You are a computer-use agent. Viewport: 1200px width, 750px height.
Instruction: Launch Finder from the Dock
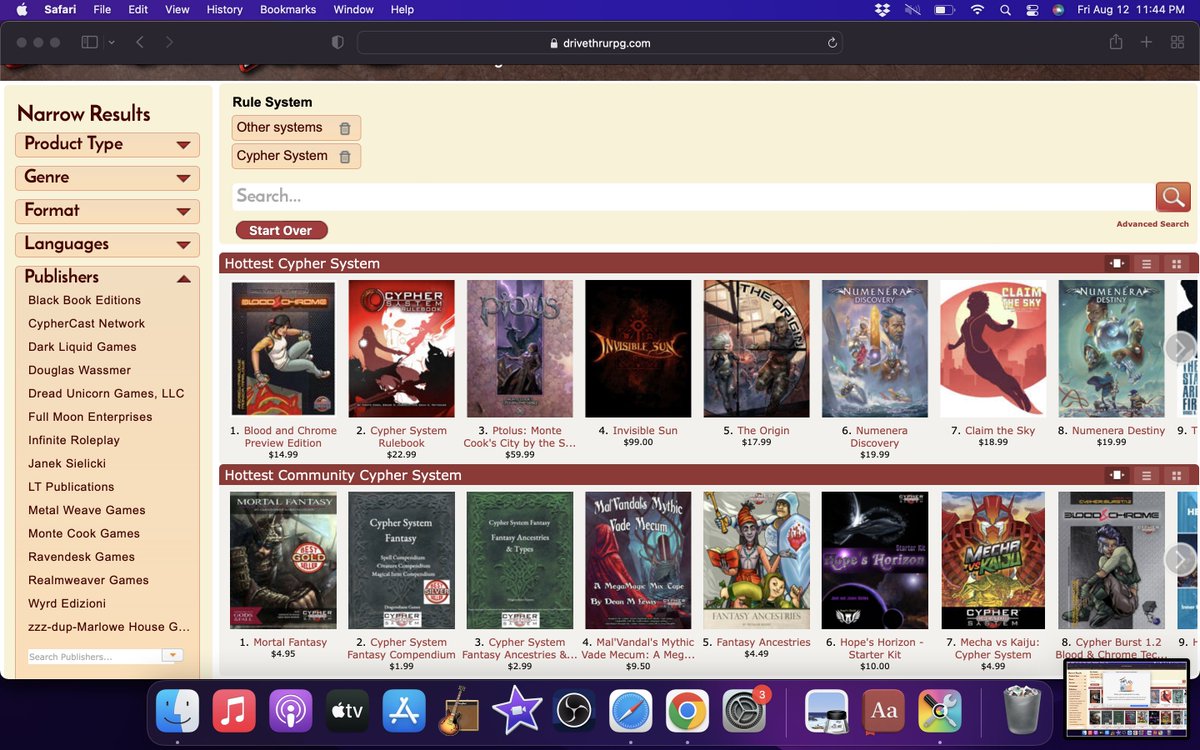click(177, 712)
